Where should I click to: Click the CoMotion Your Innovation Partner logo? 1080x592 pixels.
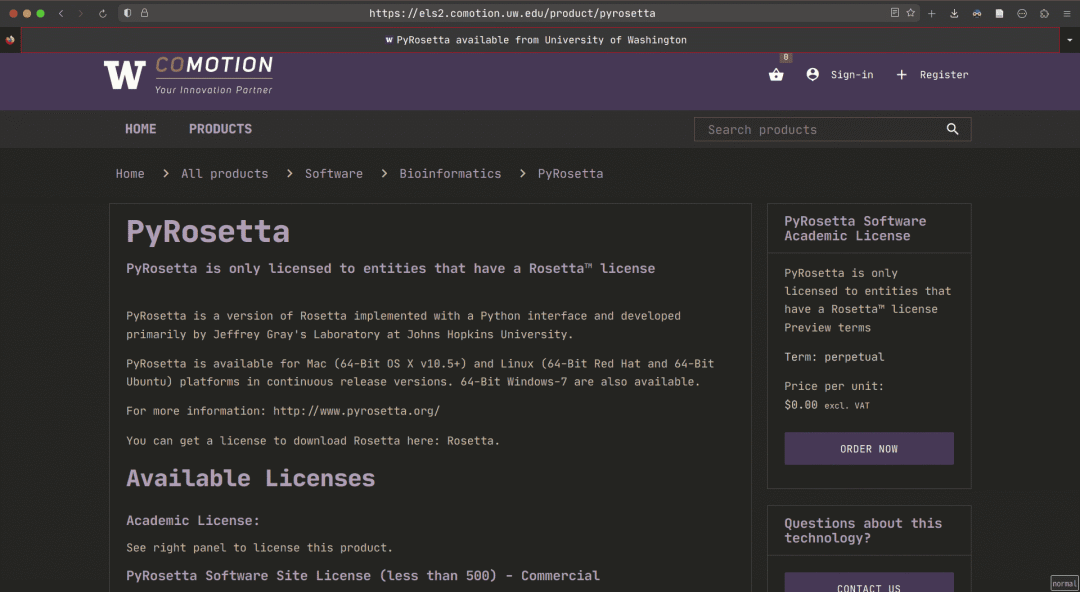pyautogui.click(x=214, y=75)
